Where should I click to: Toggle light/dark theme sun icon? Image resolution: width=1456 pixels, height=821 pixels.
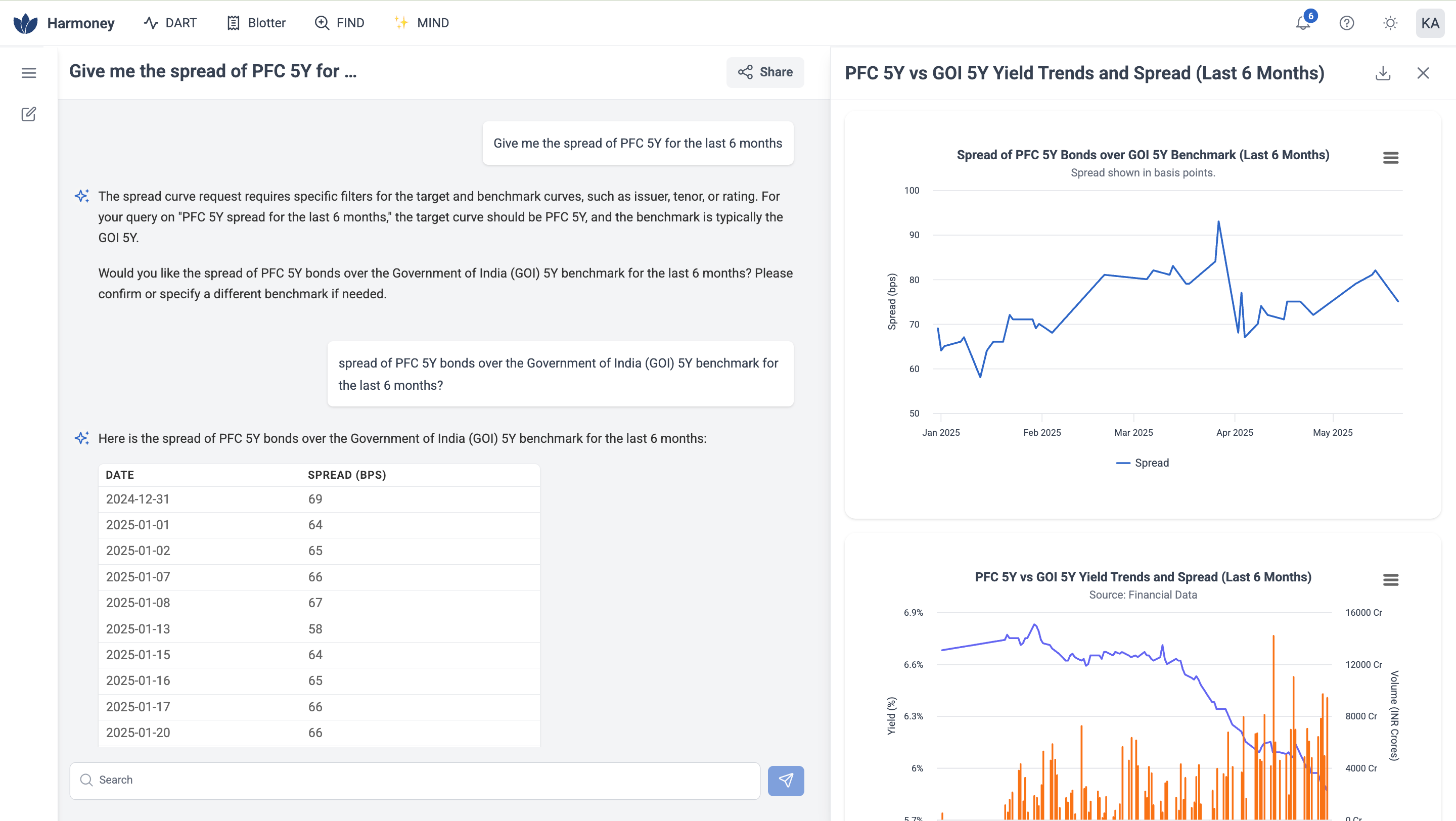(1390, 23)
